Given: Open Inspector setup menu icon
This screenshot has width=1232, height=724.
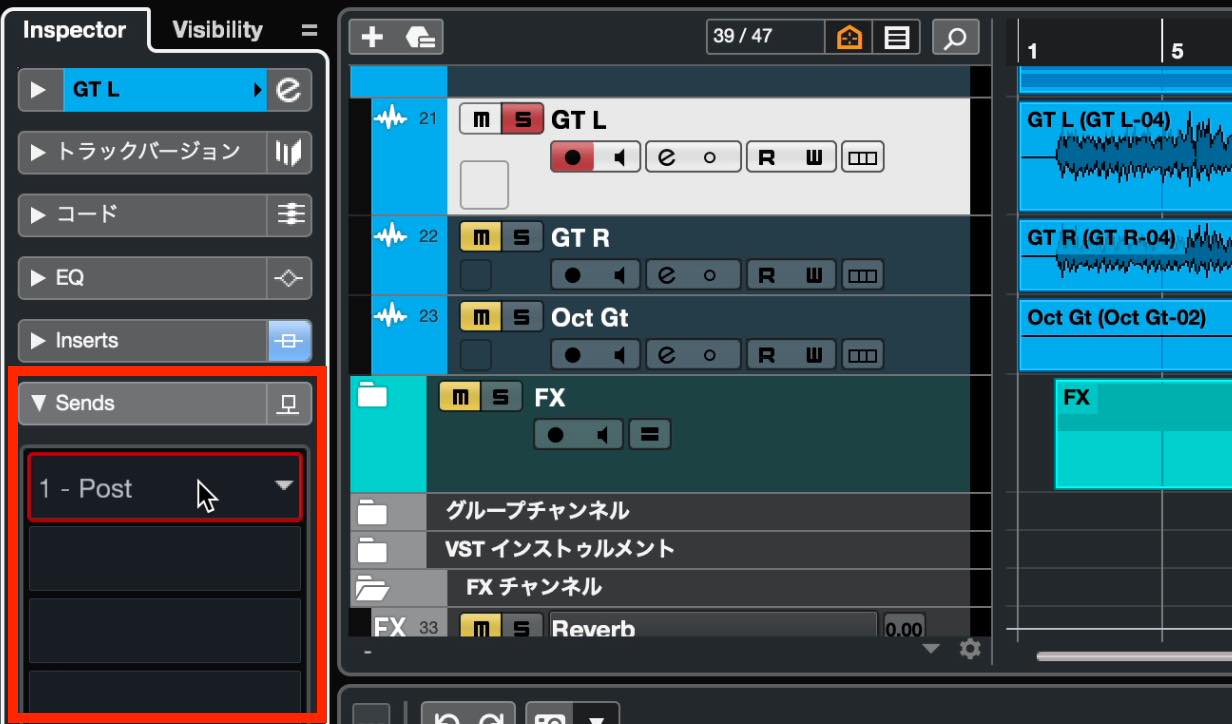Looking at the screenshot, I should point(309,31).
